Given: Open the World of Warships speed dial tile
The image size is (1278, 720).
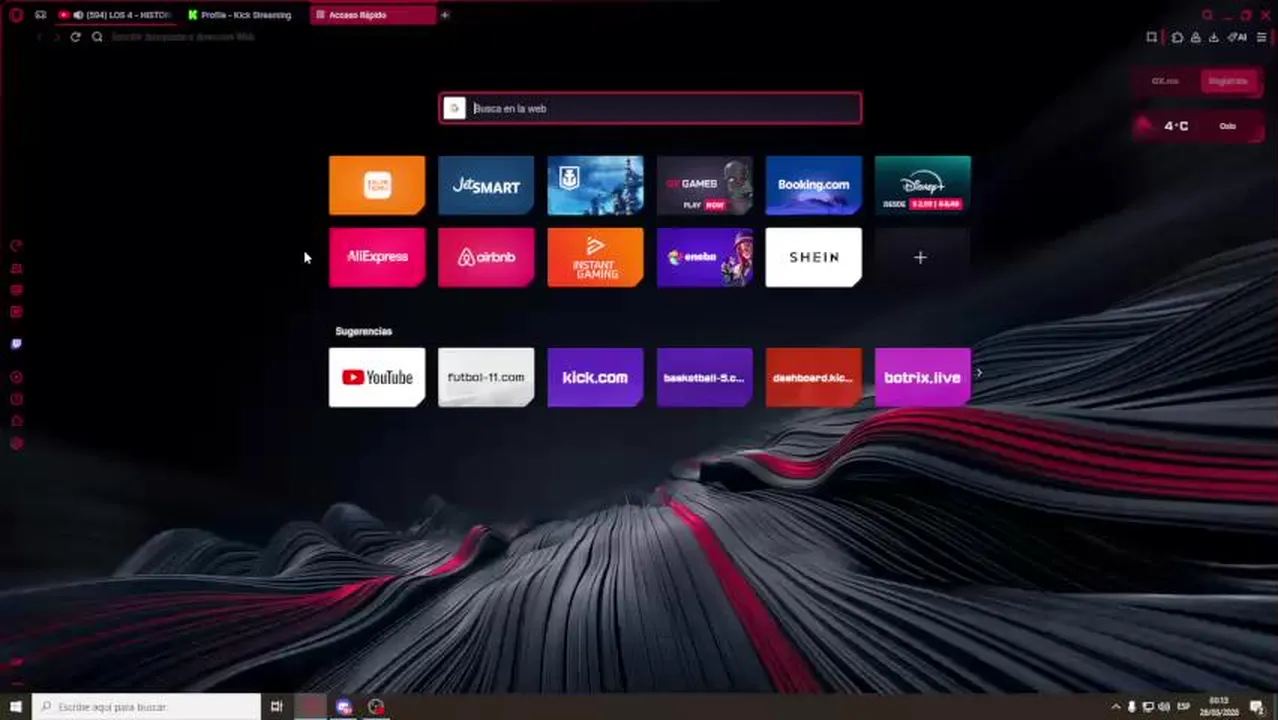Looking at the screenshot, I should point(595,185).
